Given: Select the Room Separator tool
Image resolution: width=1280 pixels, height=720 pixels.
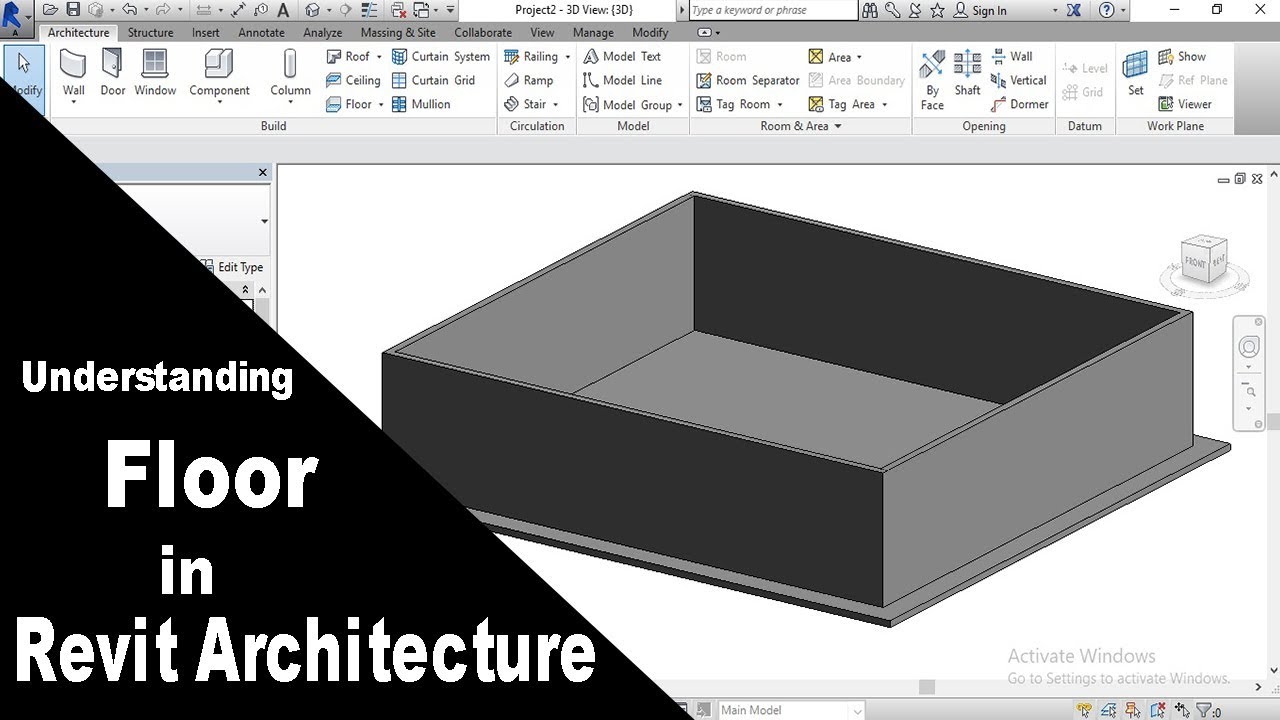Looking at the screenshot, I should [x=748, y=80].
